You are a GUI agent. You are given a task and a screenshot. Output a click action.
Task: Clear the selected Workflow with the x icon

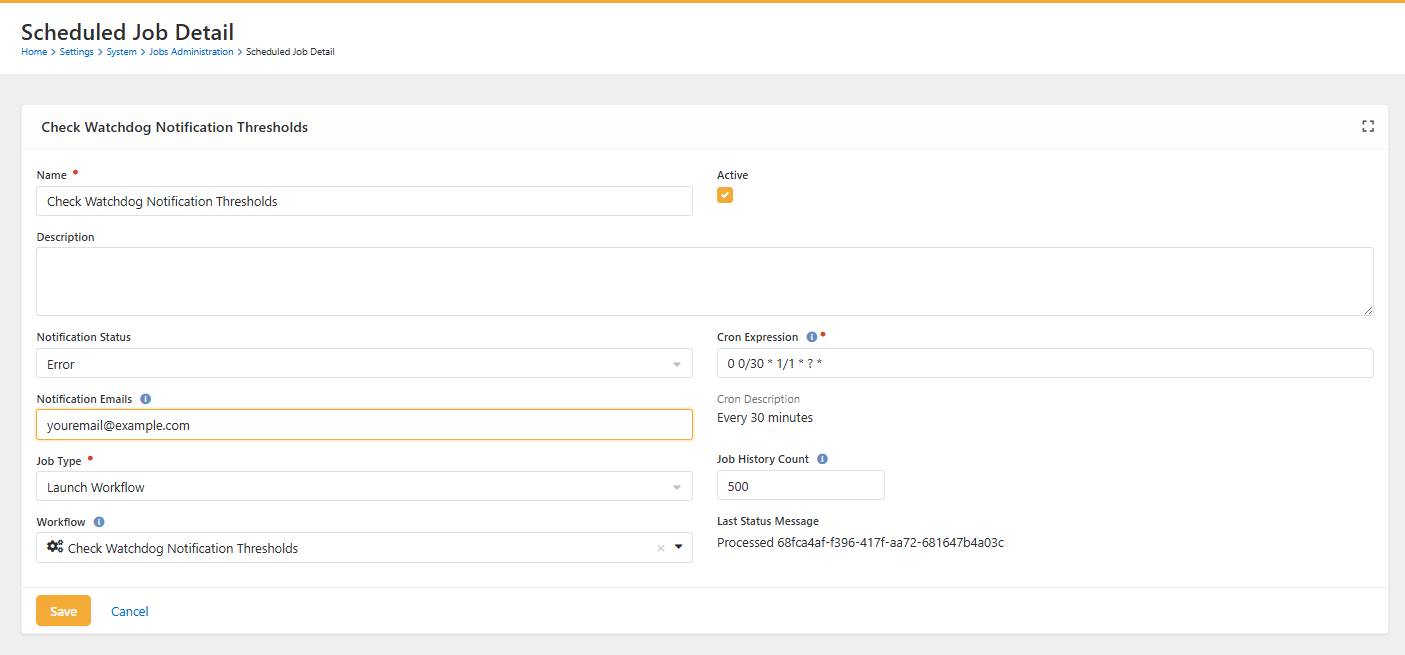[x=660, y=548]
